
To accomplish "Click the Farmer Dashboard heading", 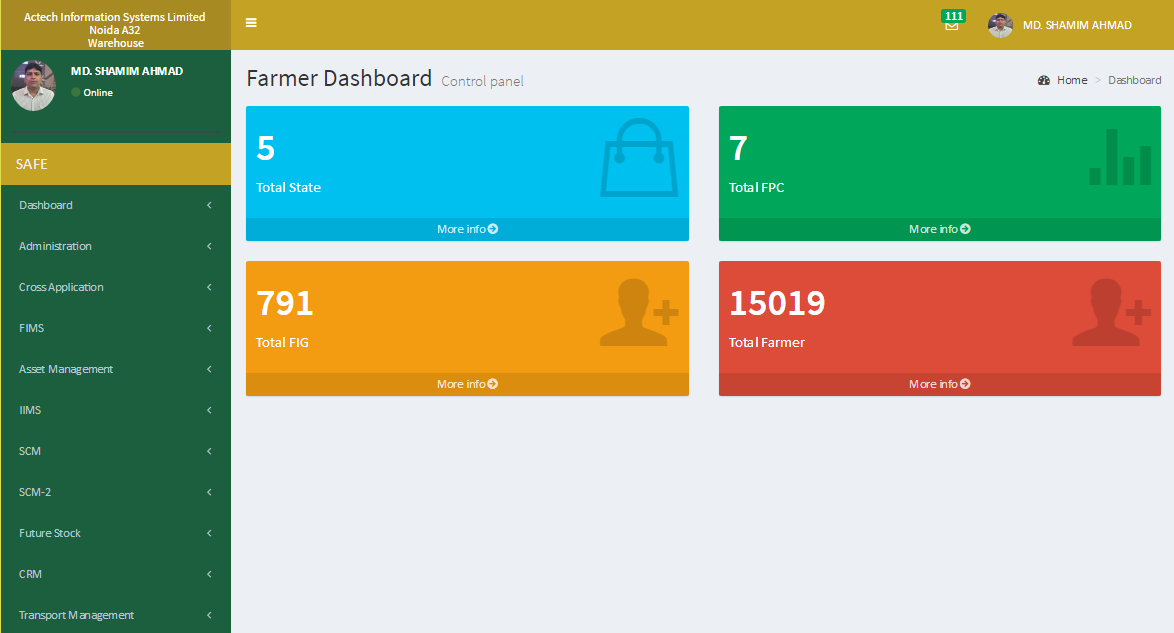I will coord(339,78).
